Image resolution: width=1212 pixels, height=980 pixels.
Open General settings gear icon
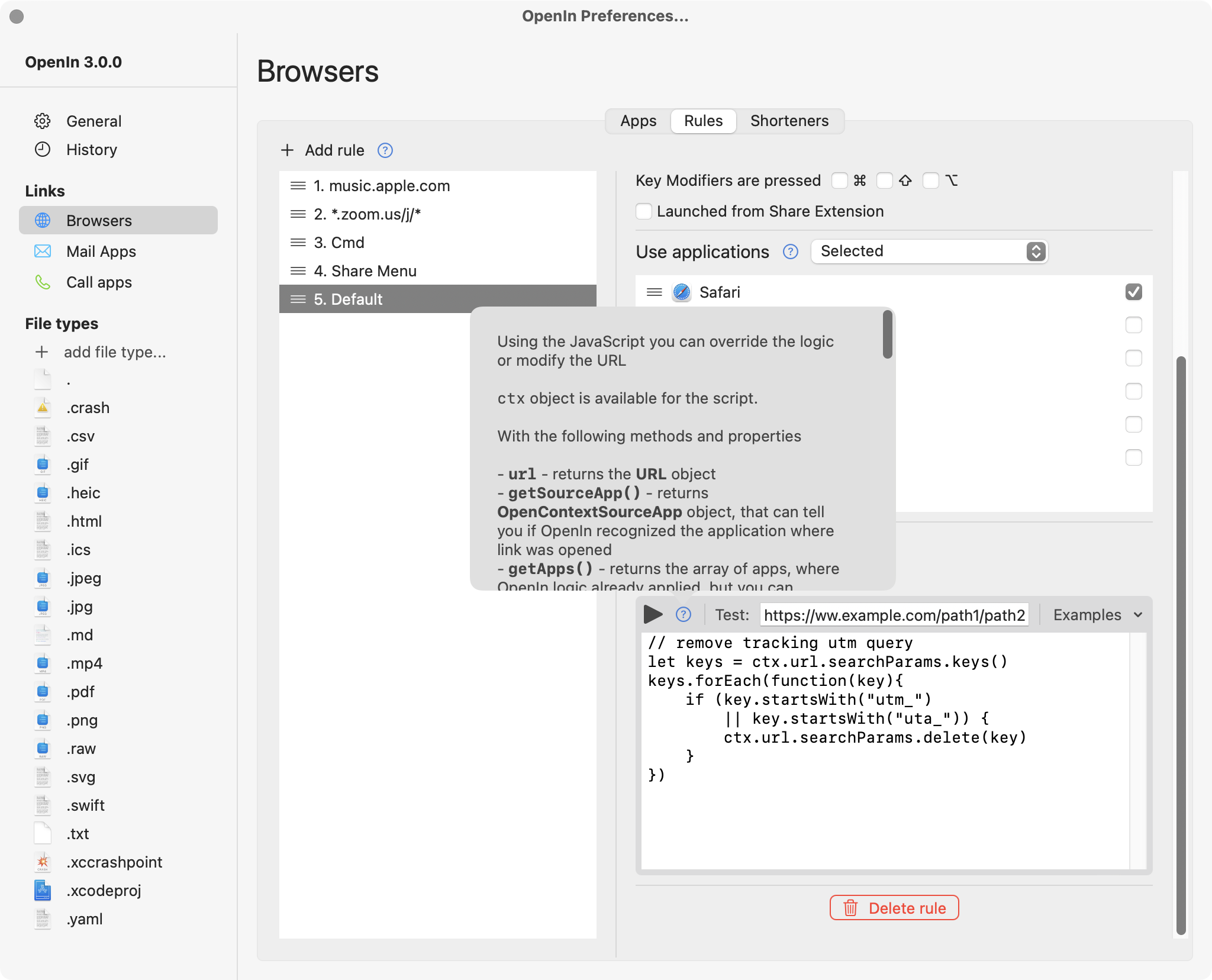click(x=43, y=121)
